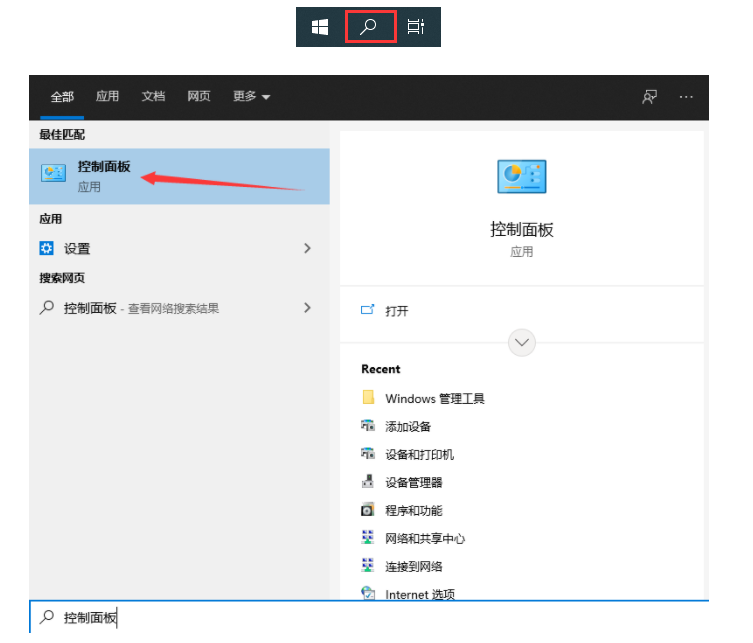Click 打开 to launch Control Panel
The width and height of the screenshot is (753, 643).
tap(396, 311)
